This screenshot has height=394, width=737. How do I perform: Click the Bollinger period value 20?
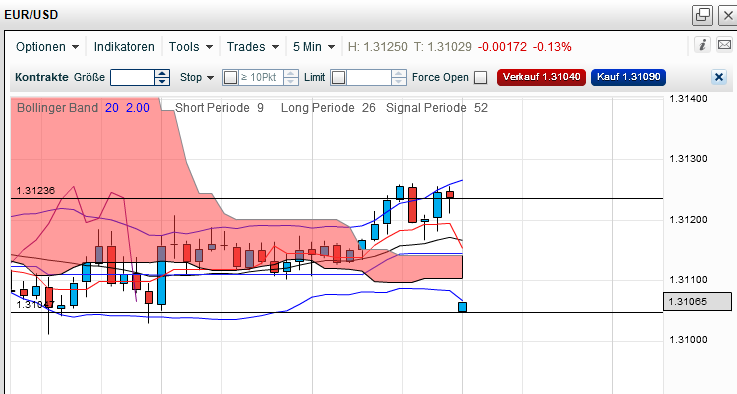pos(112,108)
